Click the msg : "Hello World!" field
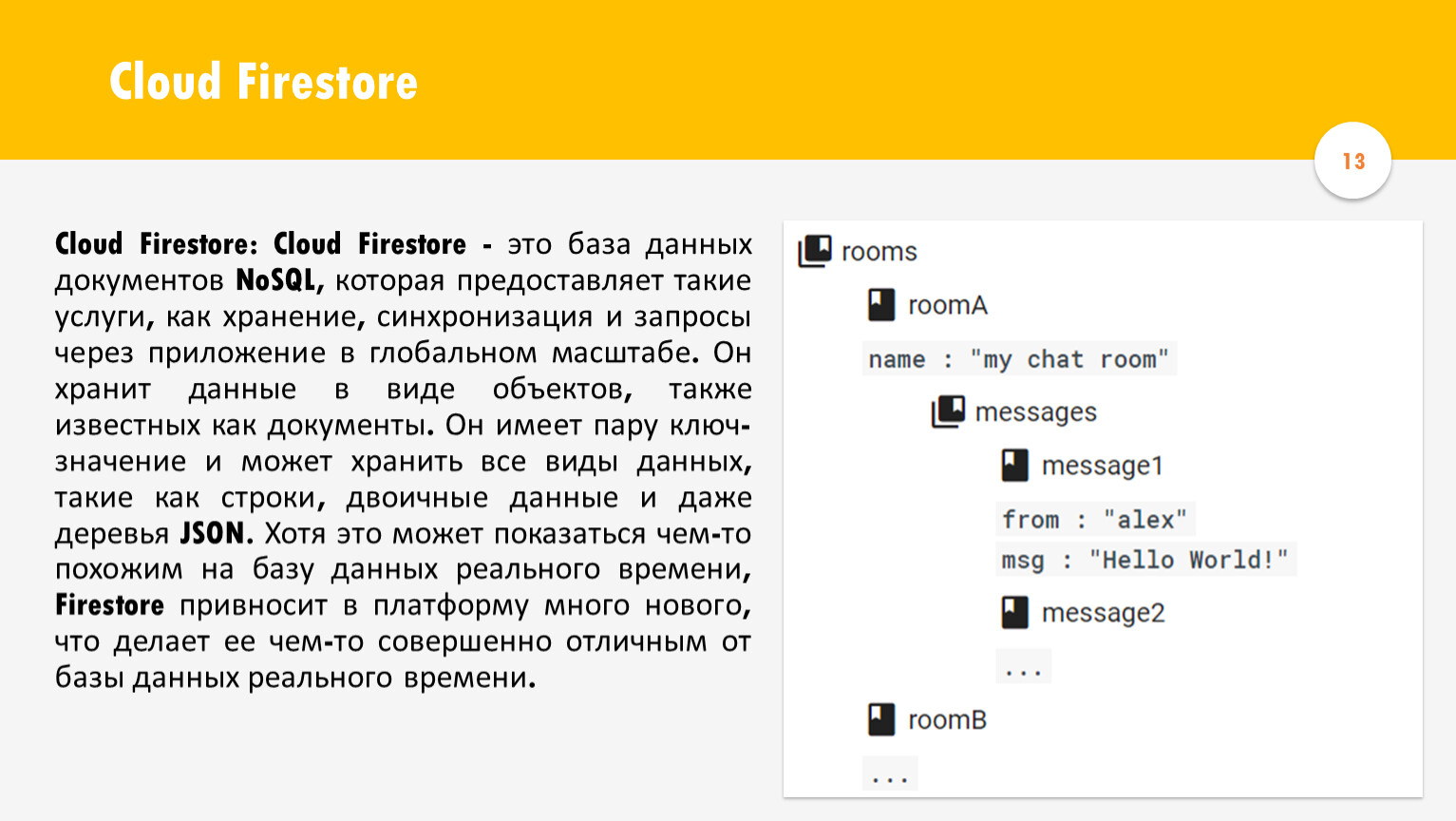Viewport: 1456px width, 821px height. [x=1145, y=560]
